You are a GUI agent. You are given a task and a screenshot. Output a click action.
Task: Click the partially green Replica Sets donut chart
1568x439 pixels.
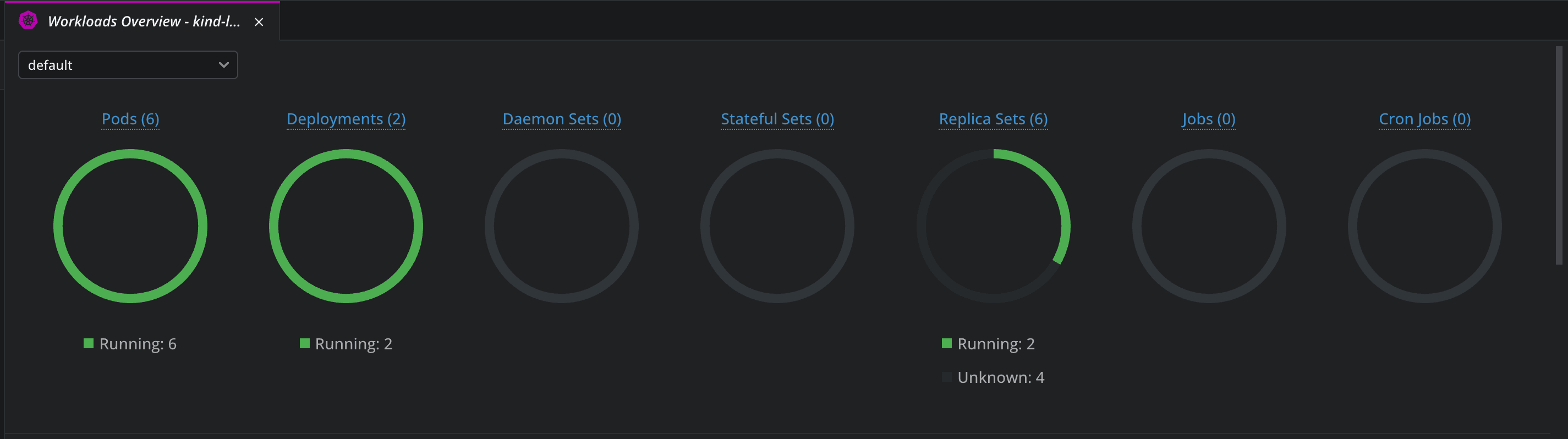(994, 226)
